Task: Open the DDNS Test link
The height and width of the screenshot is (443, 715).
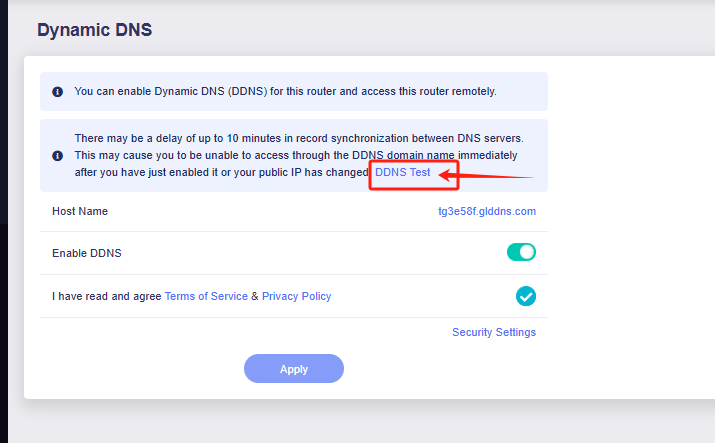Action: pyautogui.click(x=403, y=172)
